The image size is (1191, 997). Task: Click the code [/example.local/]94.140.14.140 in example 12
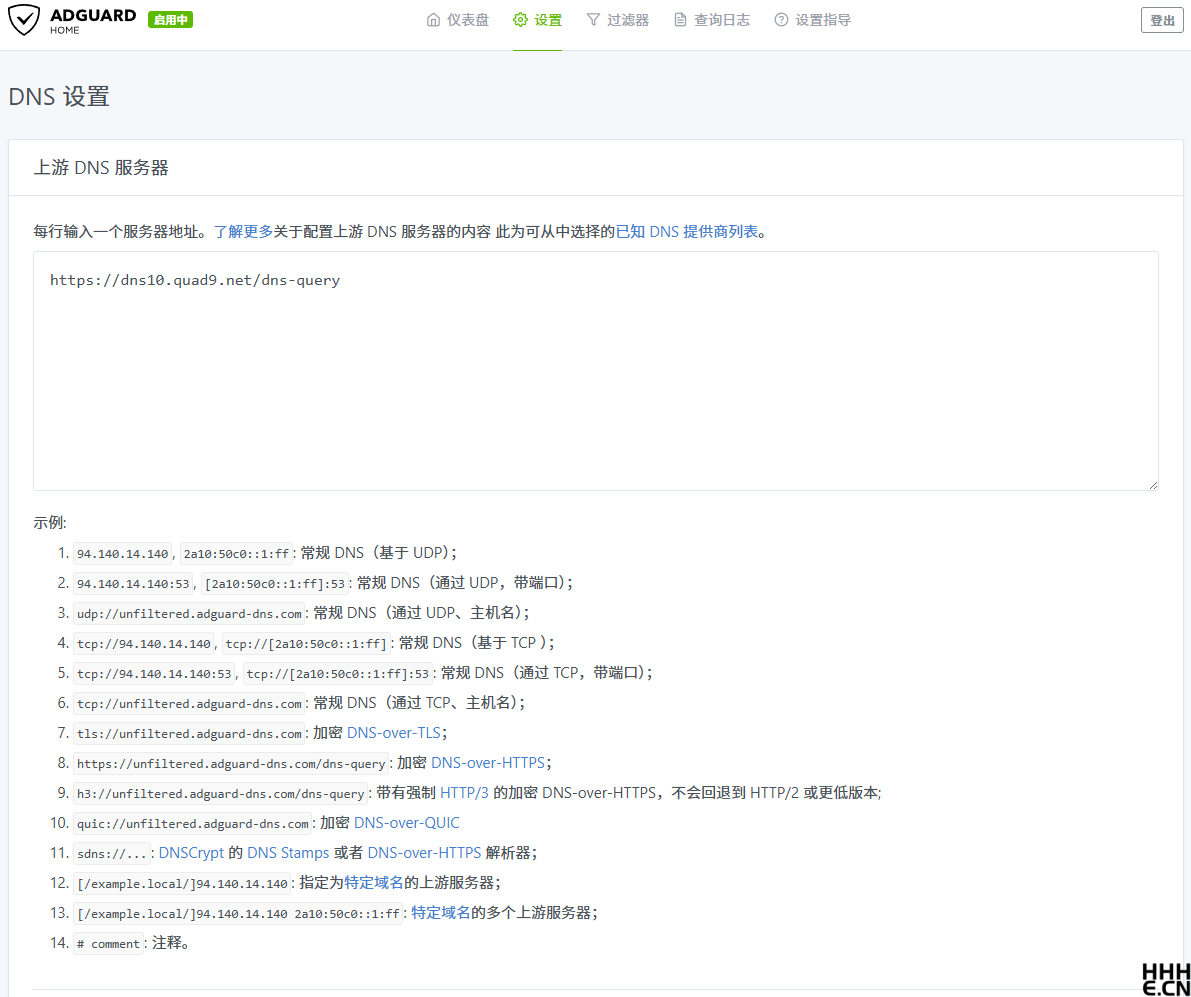(182, 884)
